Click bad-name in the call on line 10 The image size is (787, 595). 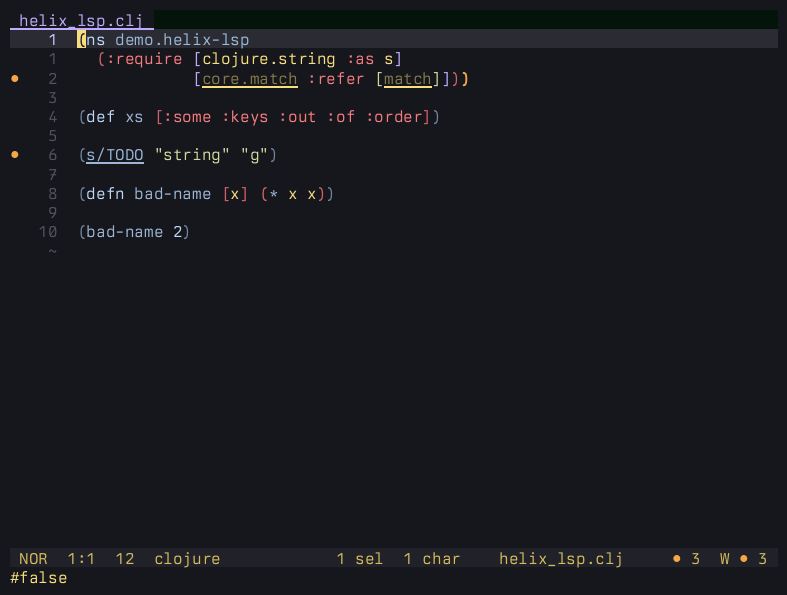tap(124, 232)
